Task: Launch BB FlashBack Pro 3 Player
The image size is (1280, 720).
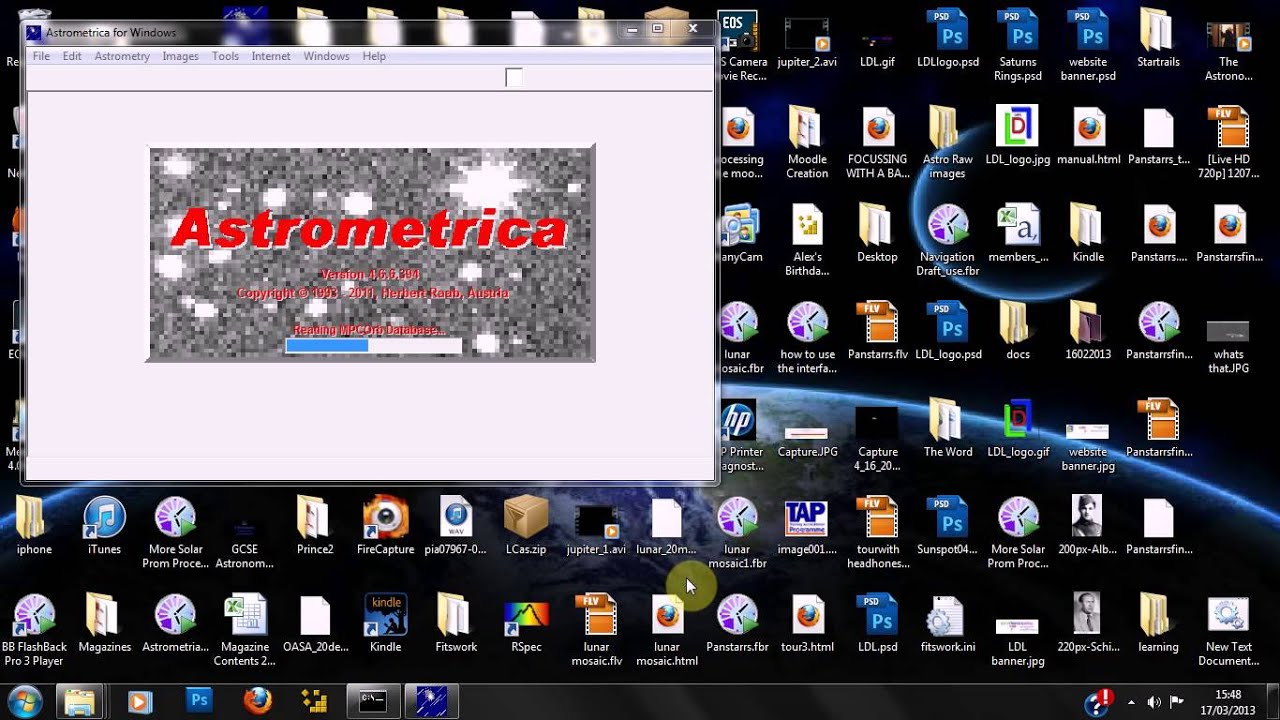Action: (34, 631)
